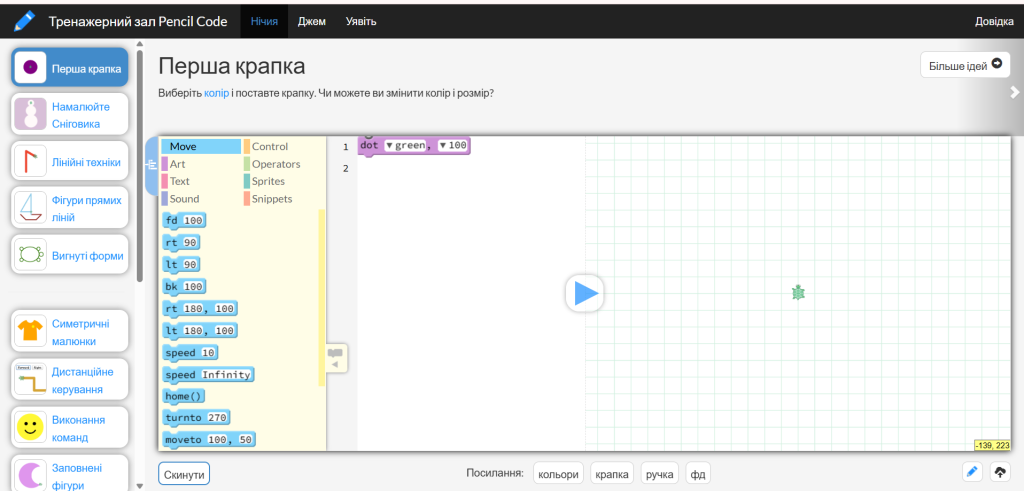Screen dimensions: 1024x491
Task: Select the Sound block category
Action: click(x=200, y=198)
